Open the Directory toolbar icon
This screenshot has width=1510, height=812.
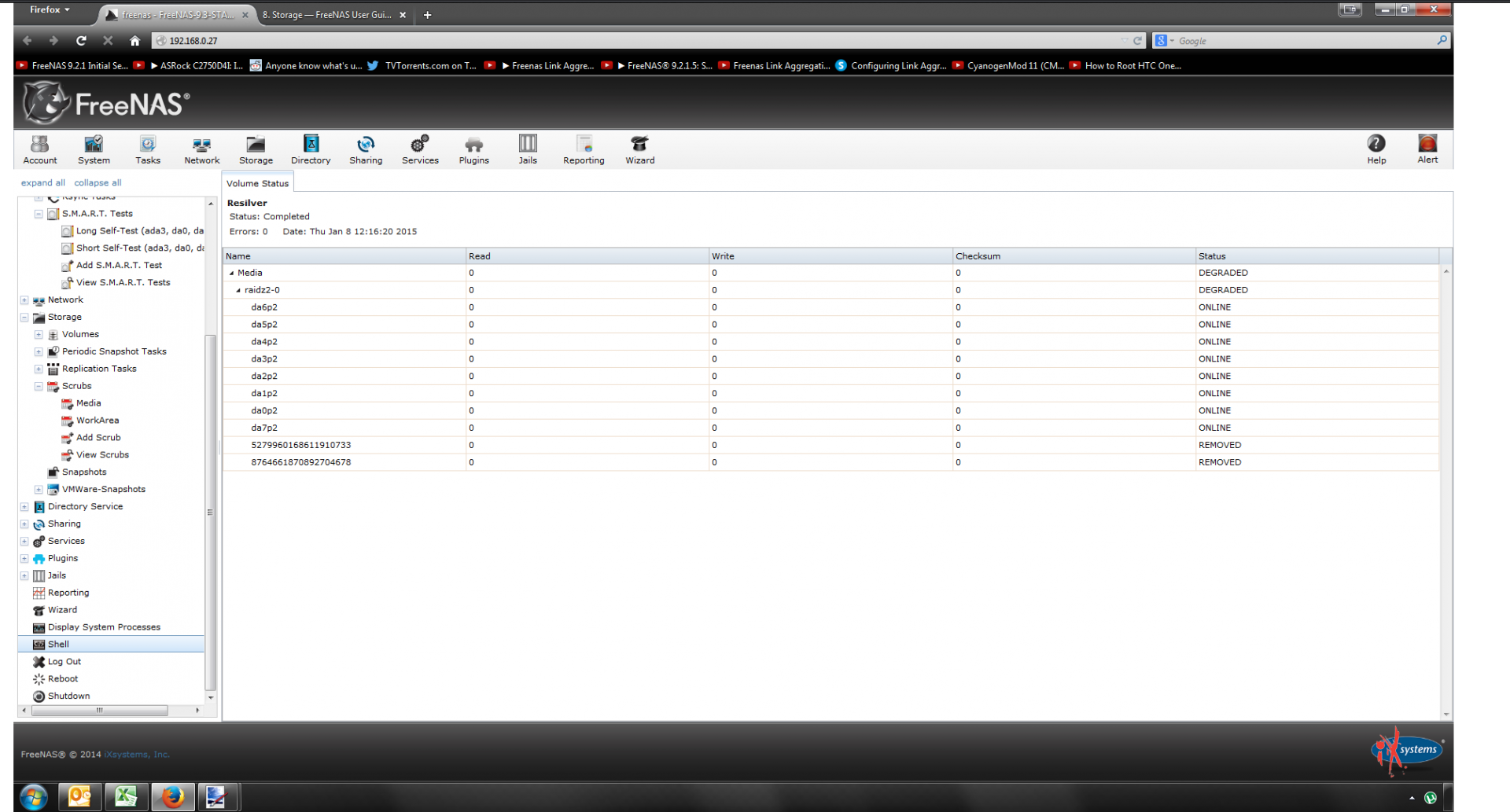311,149
